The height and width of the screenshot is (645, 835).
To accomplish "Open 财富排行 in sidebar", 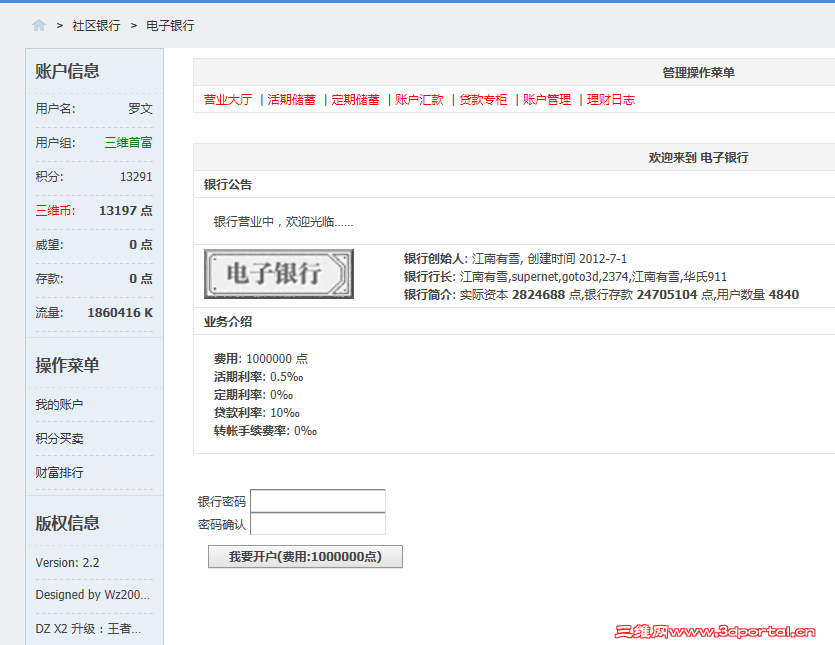I will pos(59,473).
